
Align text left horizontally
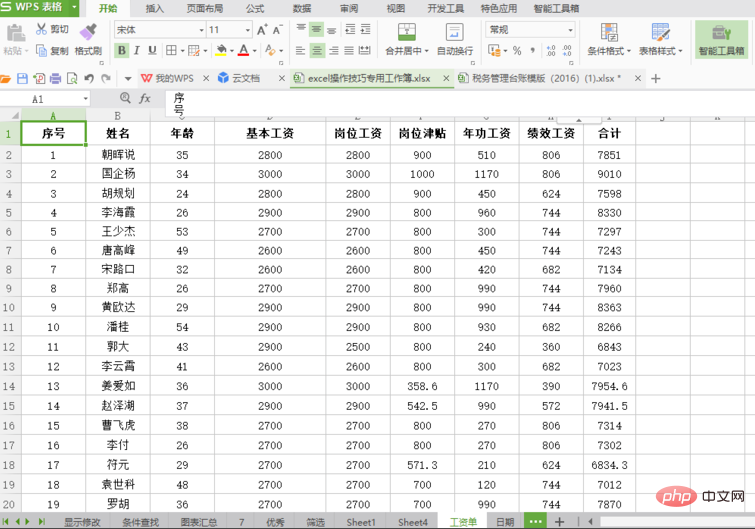(x=300, y=51)
